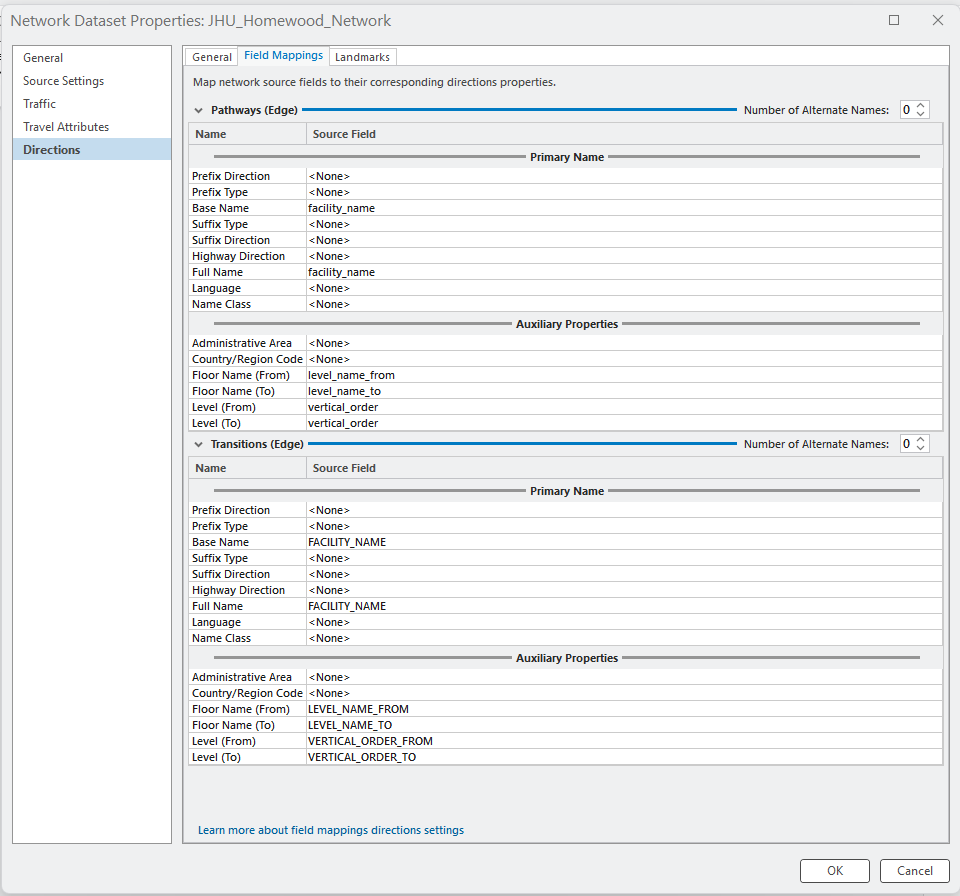Screen dimensions: 960x896
Task: Open Learn more about field mappings link
Action: [331, 830]
